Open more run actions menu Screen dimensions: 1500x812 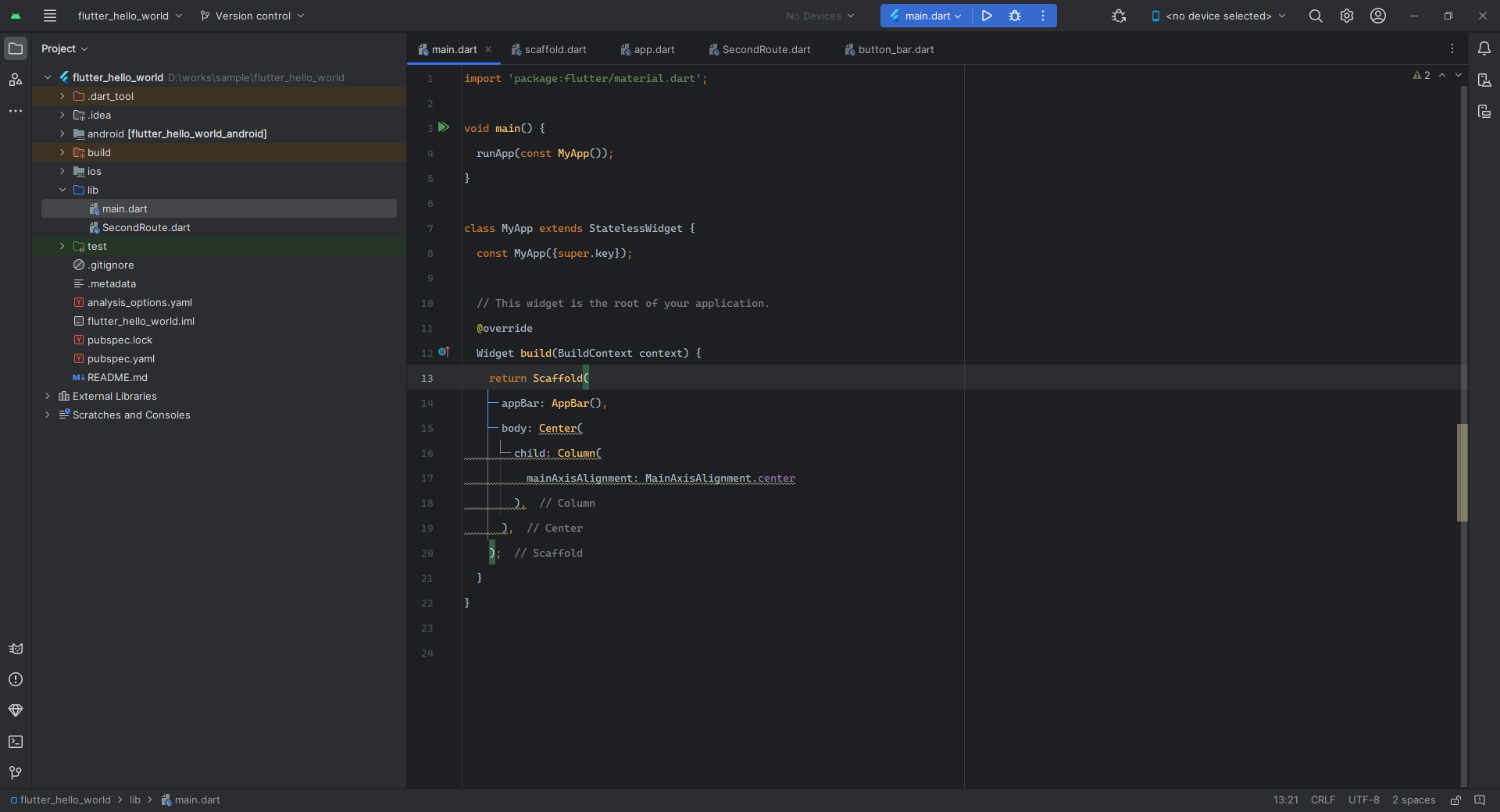1043,16
